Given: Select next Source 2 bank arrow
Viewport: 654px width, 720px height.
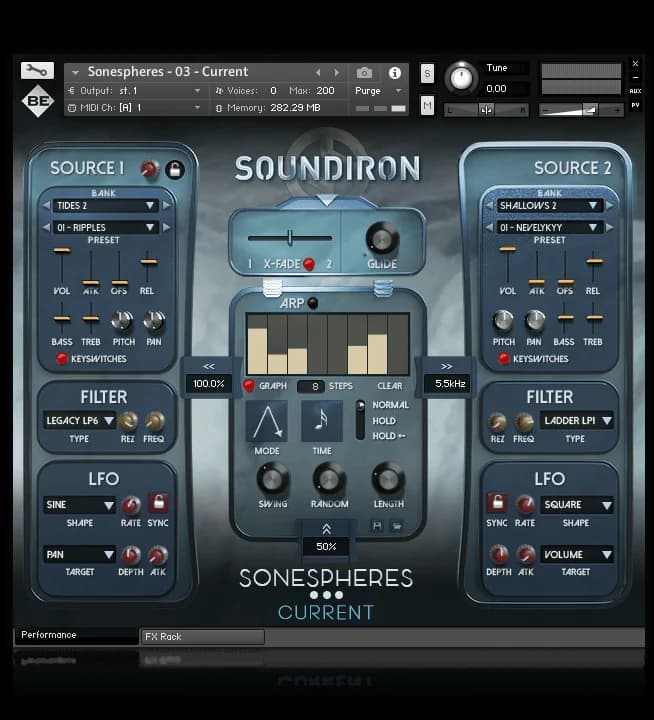Looking at the screenshot, I should point(610,206).
